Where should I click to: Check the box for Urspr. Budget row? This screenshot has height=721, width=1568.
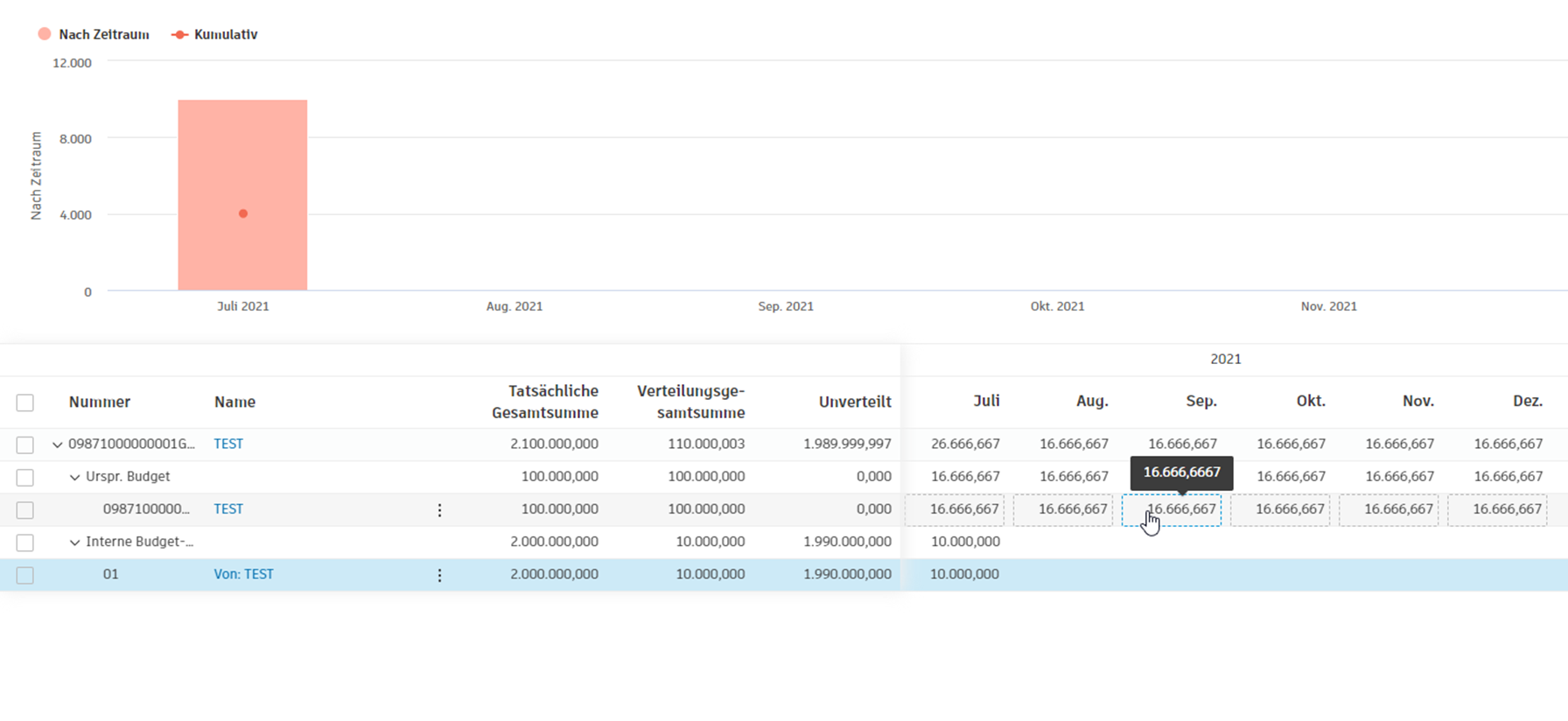pos(25,477)
